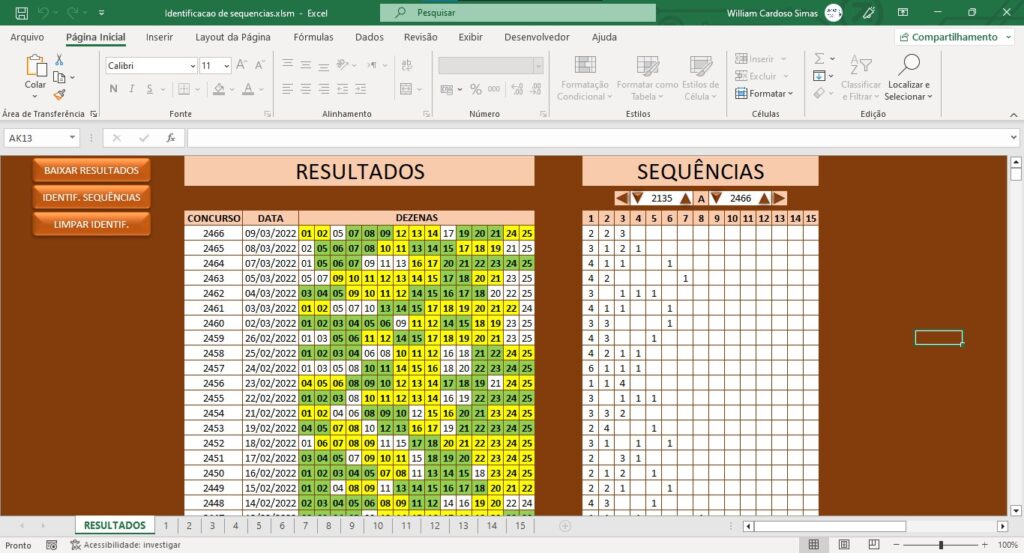Activate the Format Painter brush

59,94
